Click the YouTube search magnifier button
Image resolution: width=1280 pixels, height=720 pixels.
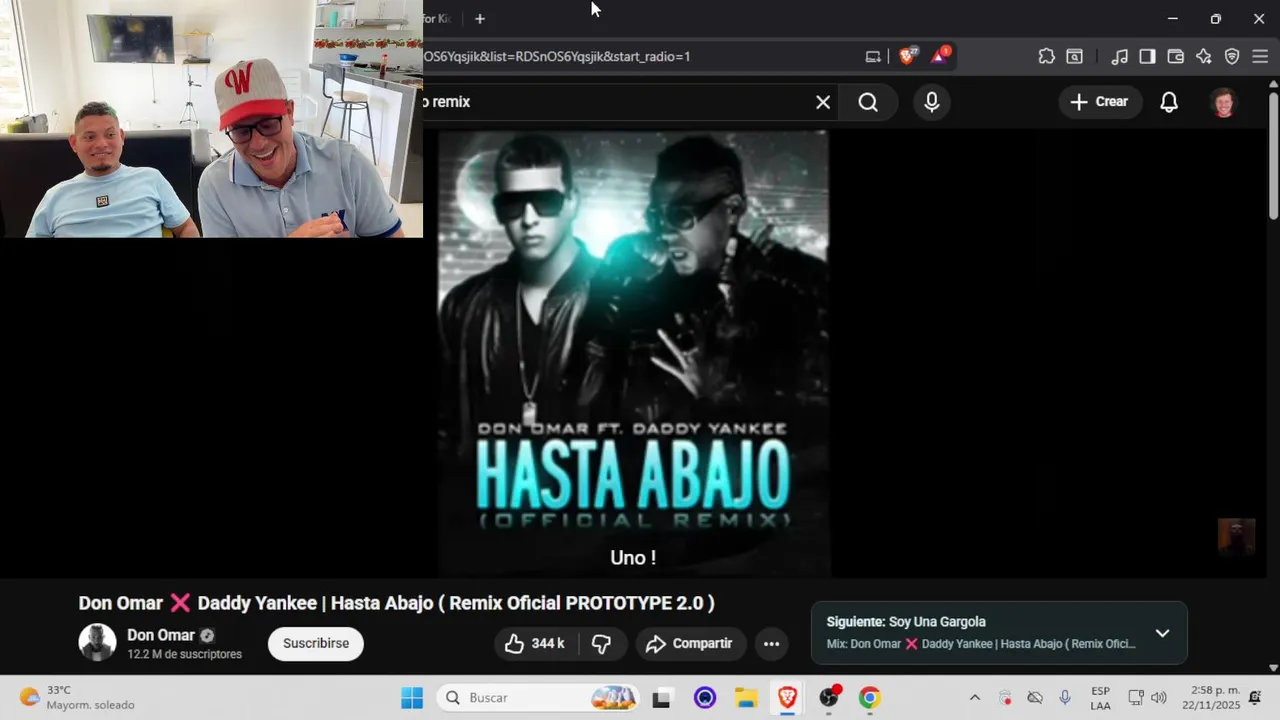point(868,102)
